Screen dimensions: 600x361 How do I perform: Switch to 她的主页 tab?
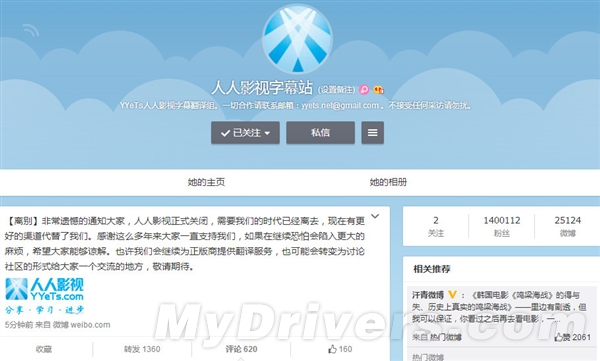point(206,182)
